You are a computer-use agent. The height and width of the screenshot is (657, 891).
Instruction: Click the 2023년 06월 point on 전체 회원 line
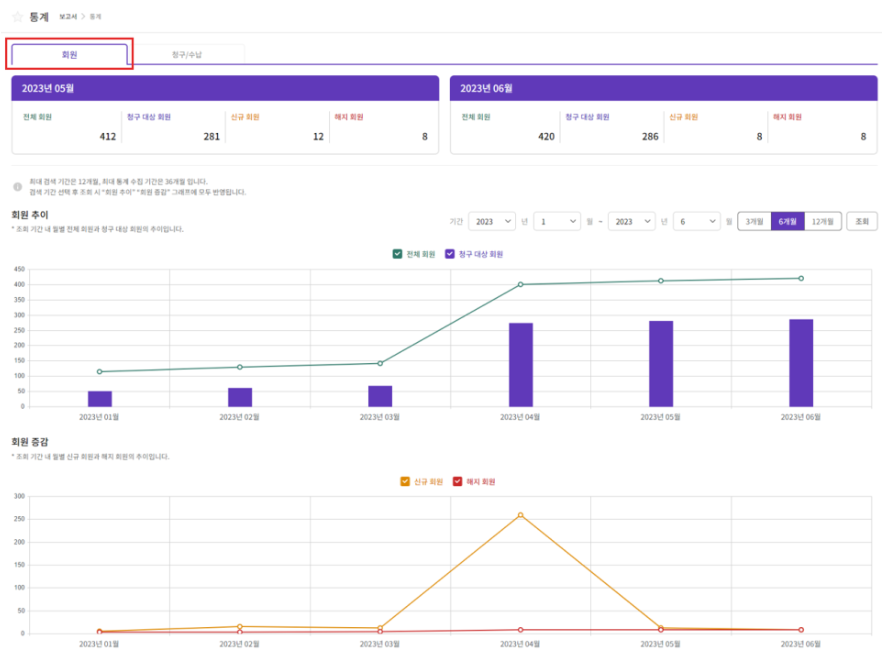point(801,278)
